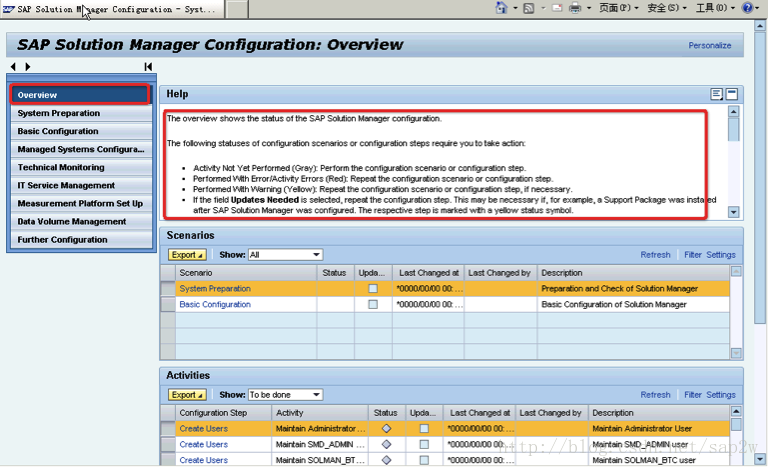The height and width of the screenshot is (467, 769).
Task: Click the Personalize link
Action: click(x=710, y=45)
